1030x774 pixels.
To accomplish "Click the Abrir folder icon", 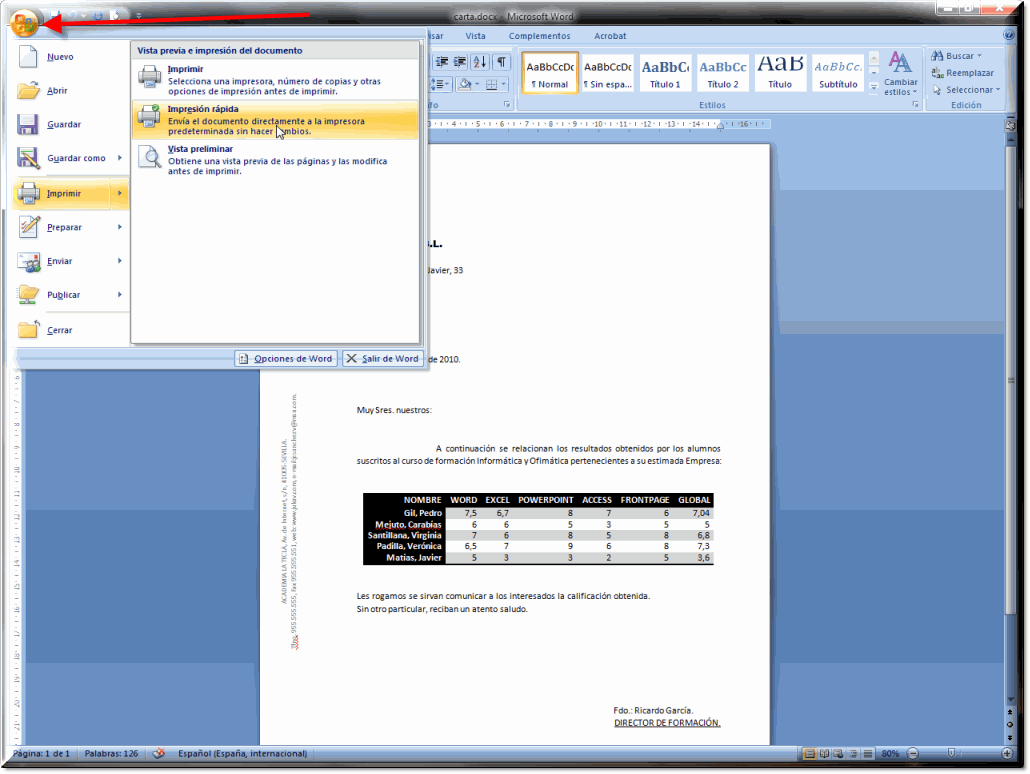I will tap(28, 90).
